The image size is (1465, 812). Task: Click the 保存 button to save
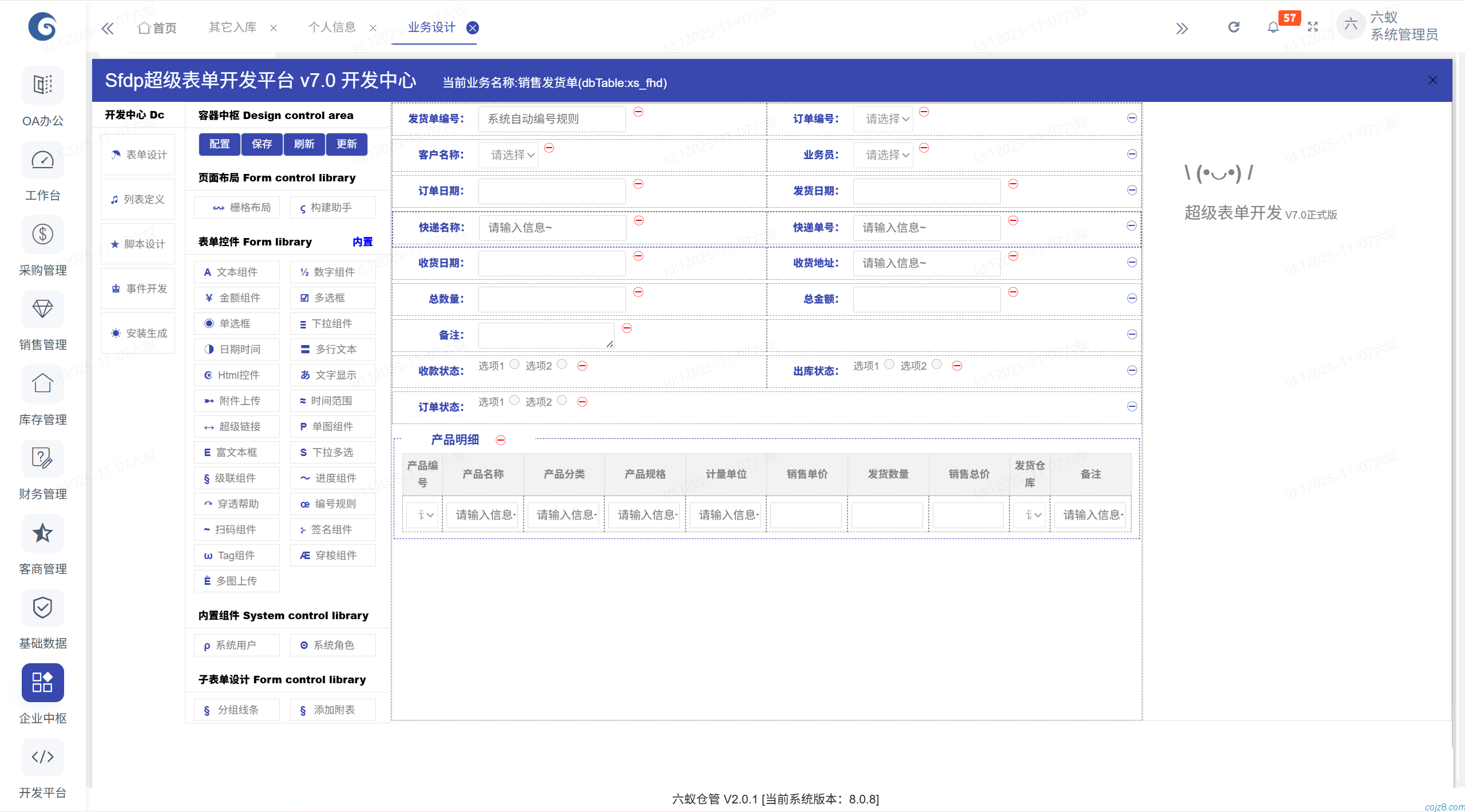pos(262,144)
